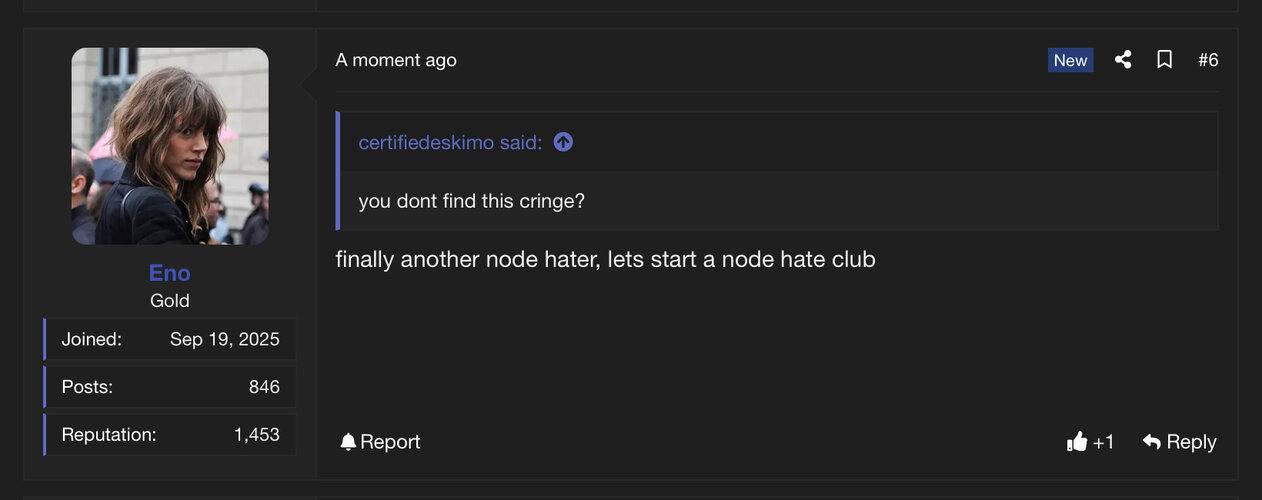The image size is (1262, 500).
Task: Click the 846 posts count
Action: (264, 387)
